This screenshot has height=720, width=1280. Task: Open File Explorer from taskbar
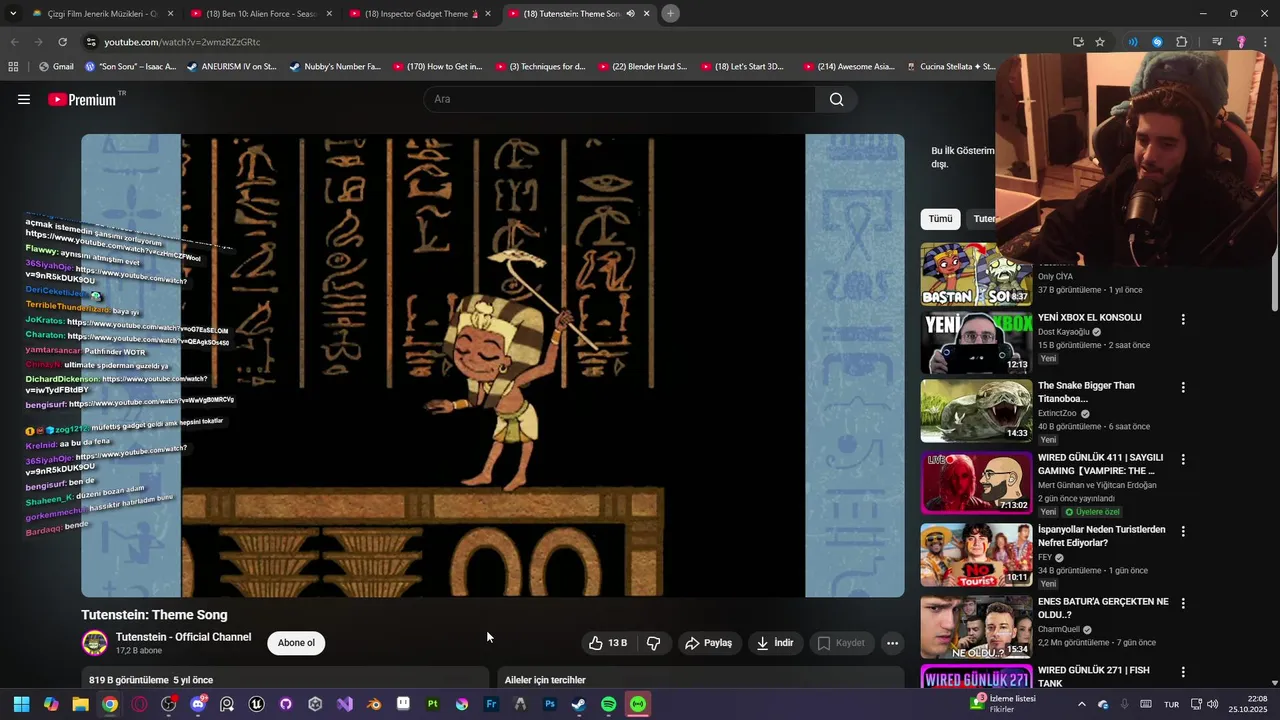pyautogui.click(x=80, y=704)
